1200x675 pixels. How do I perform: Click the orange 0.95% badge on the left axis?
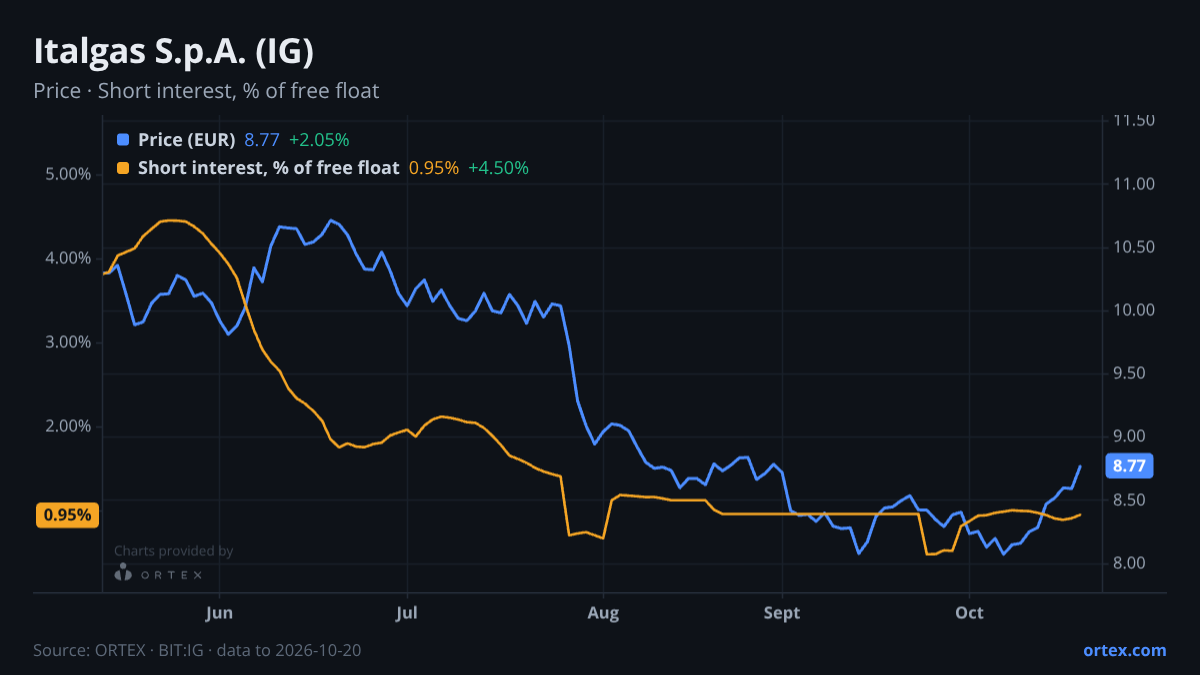pos(68,516)
